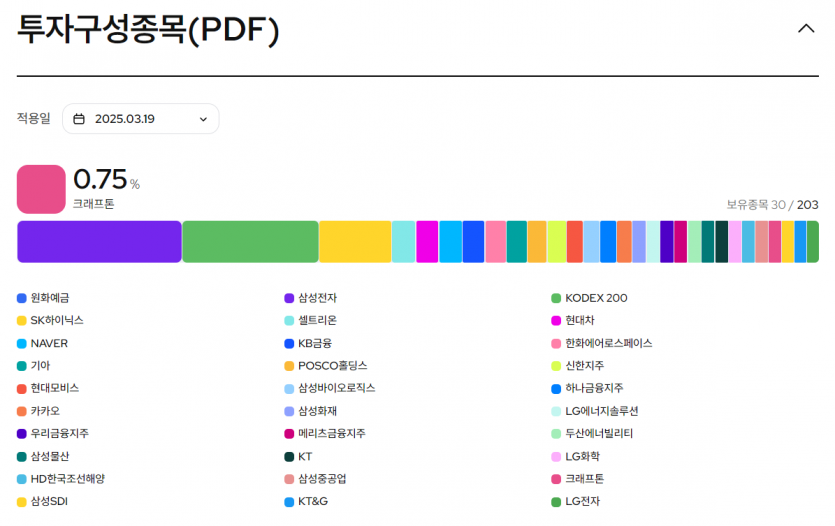Click LG에너지솔루션 legend entry
Screen dimensions: 835x526
(595, 411)
